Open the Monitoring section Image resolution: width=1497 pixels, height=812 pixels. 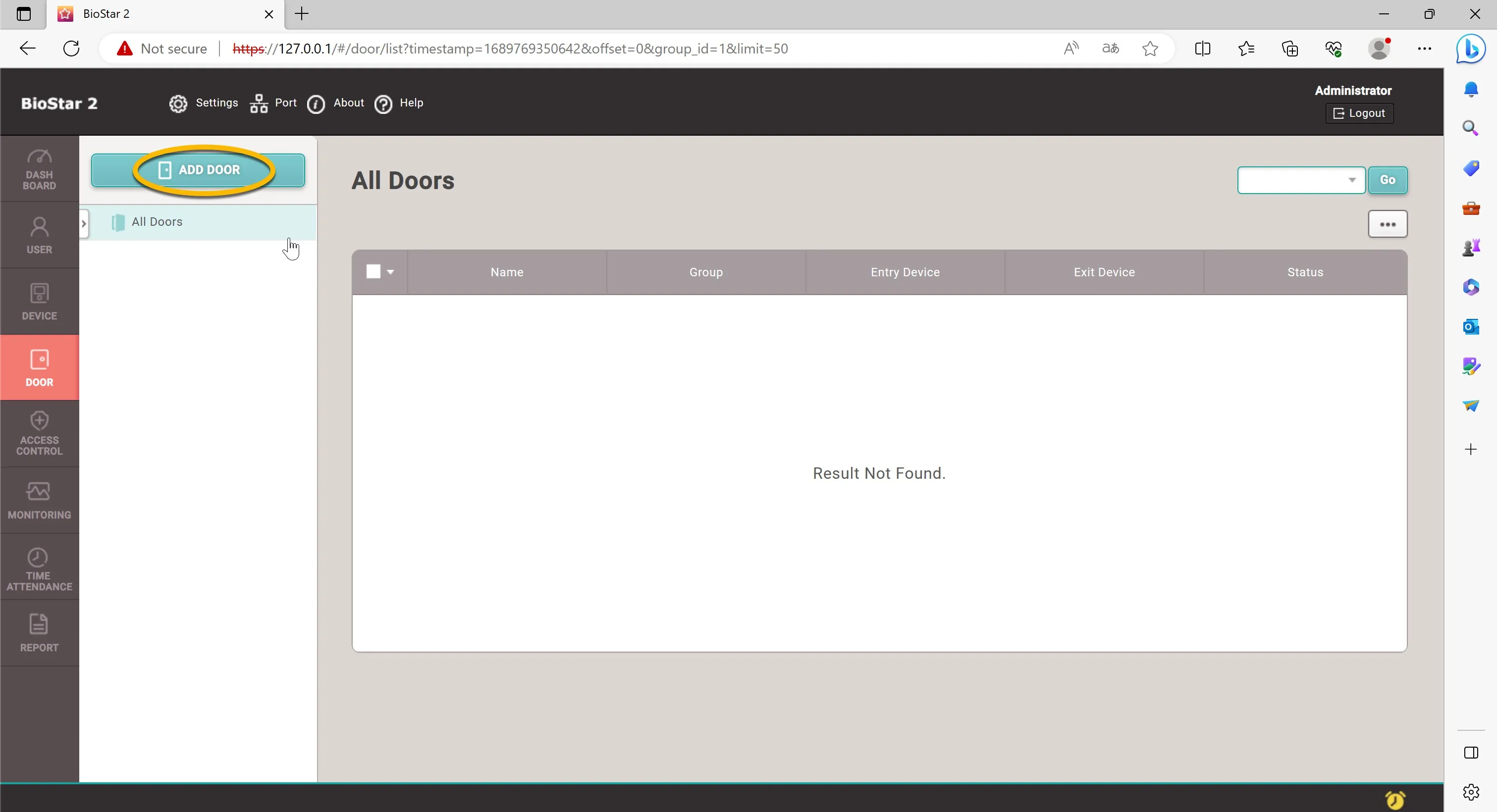click(40, 500)
